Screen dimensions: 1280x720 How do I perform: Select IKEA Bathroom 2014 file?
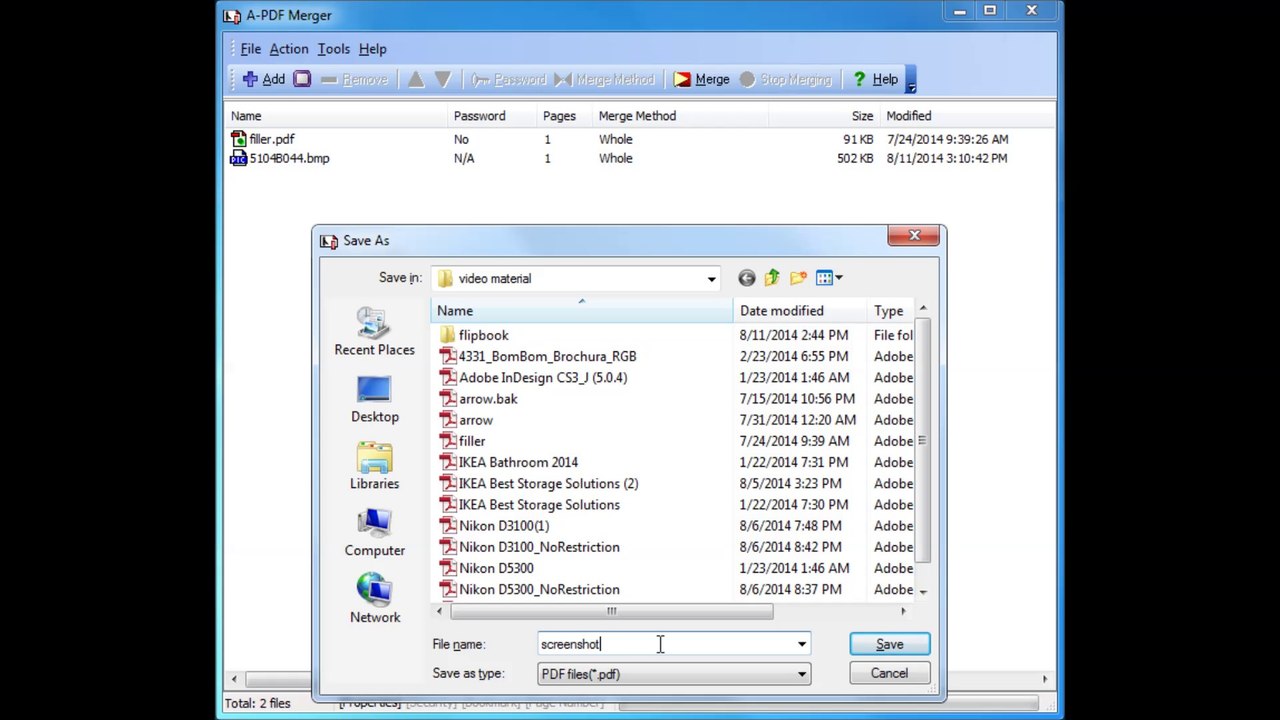(x=509, y=462)
